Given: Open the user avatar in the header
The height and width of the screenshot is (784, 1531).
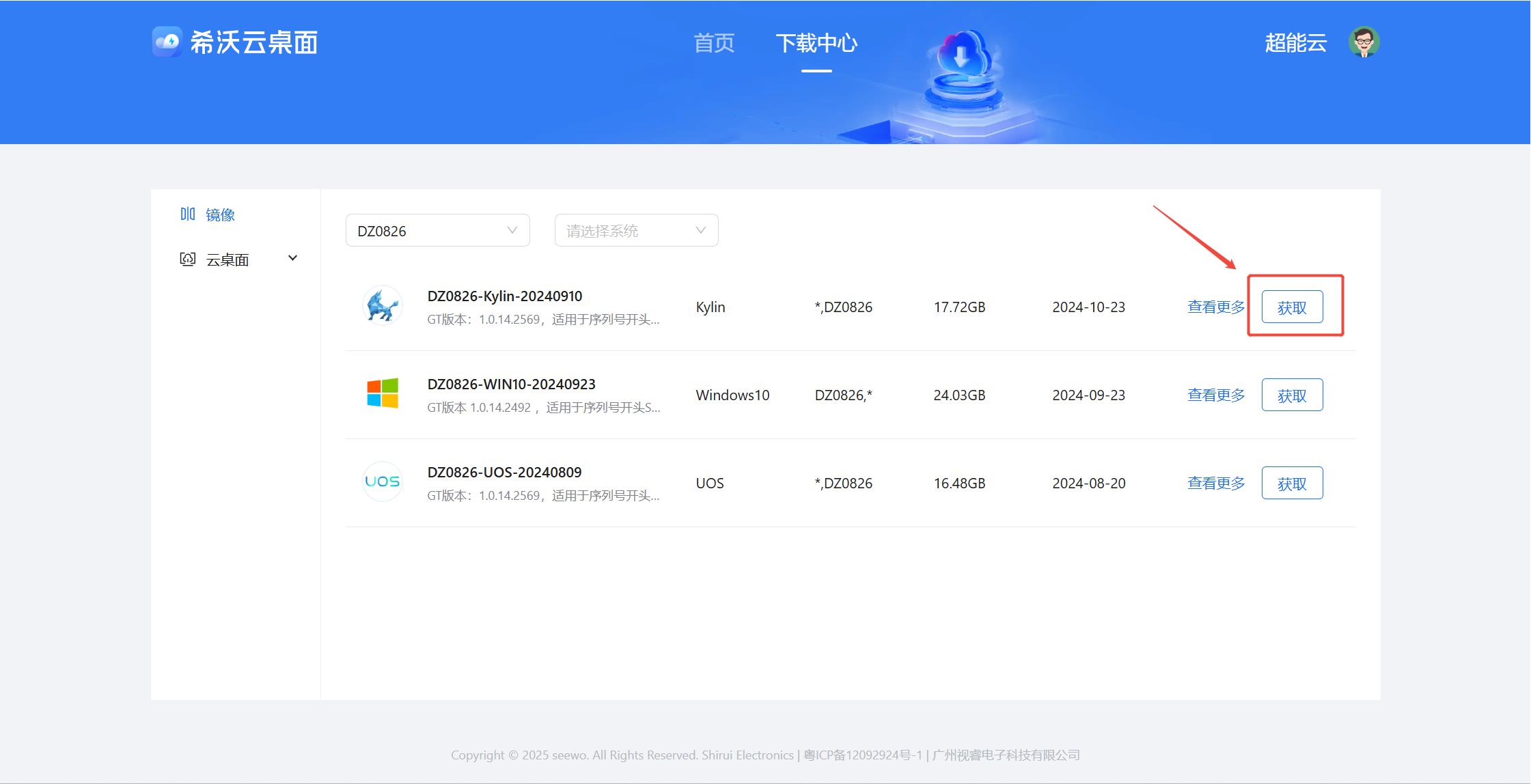Looking at the screenshot, I should [1364, 42].
